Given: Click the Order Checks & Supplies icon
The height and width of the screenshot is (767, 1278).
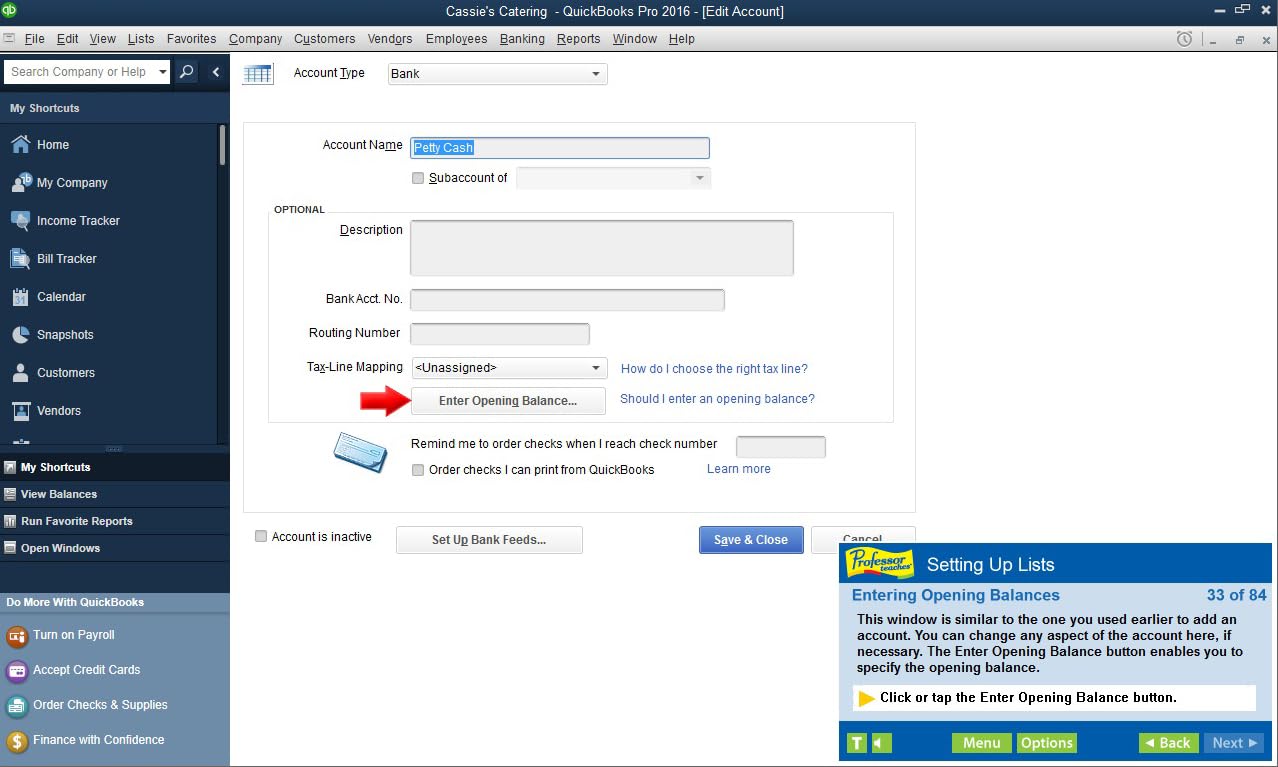Looking at the screenshot, I should [17, 706].
